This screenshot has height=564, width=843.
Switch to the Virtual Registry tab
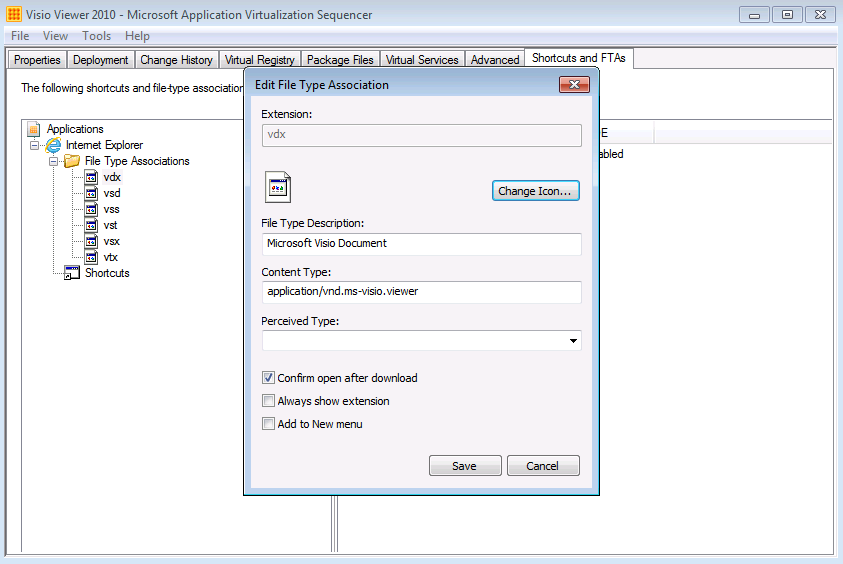coord(260,60)
